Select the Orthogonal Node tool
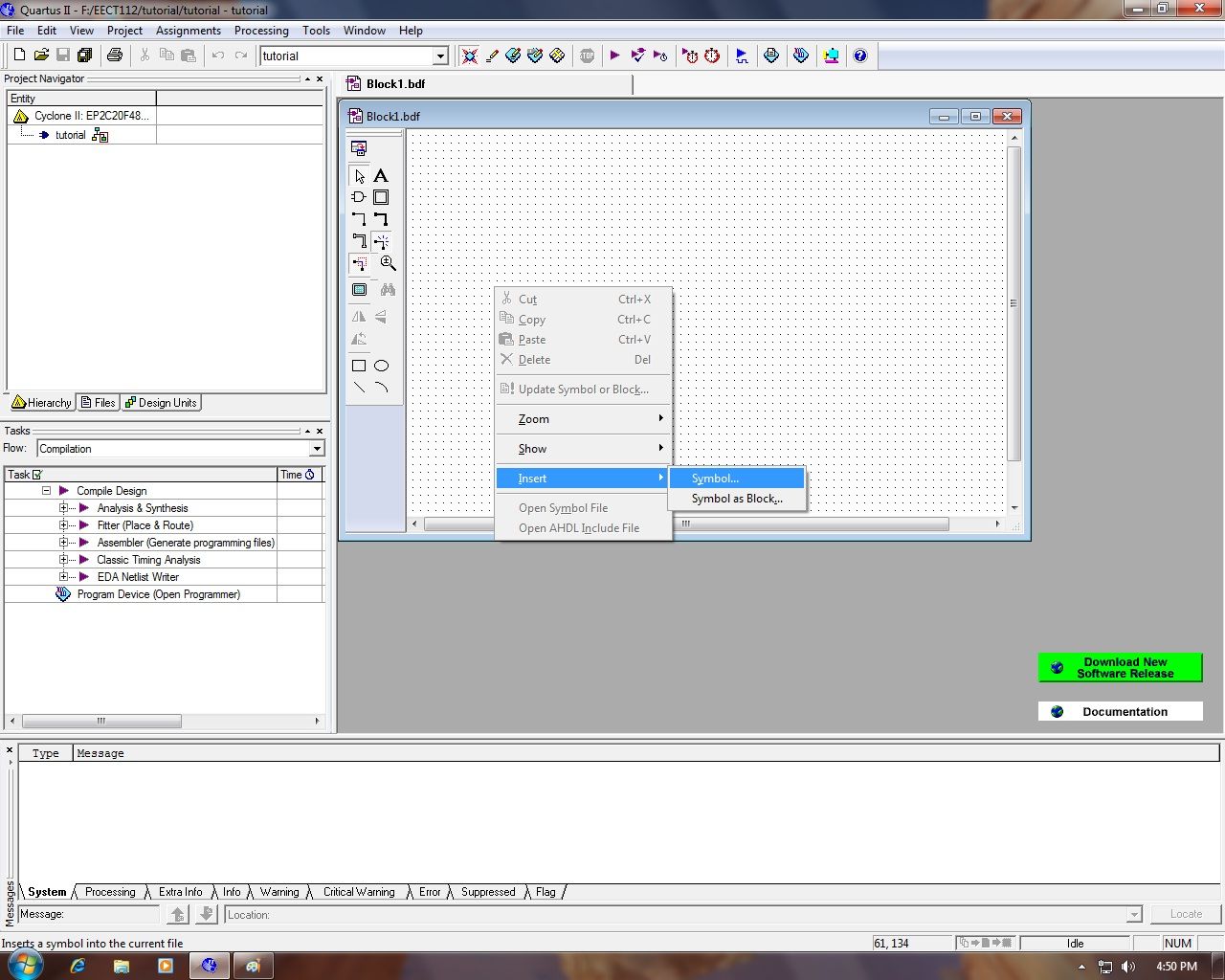1225x980 pixels. pyautogui.click(x=359, y=219)
